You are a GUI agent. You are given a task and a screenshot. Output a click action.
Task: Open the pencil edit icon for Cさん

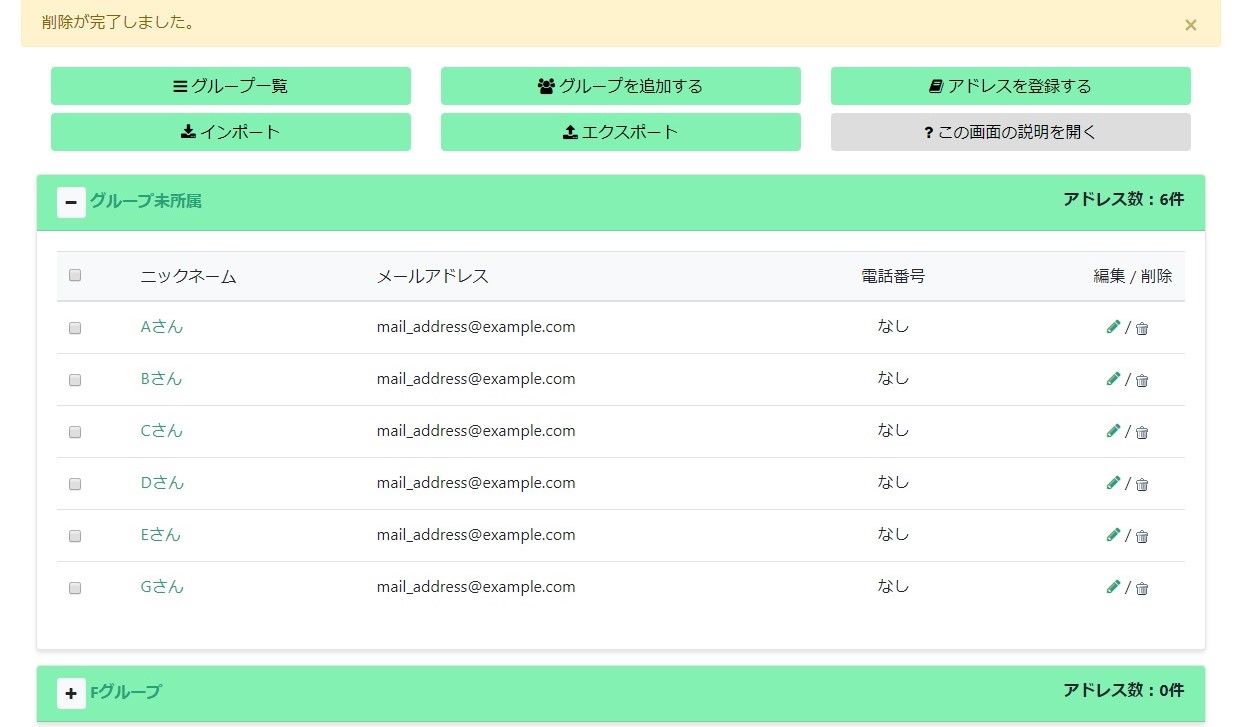(1113, 431)
